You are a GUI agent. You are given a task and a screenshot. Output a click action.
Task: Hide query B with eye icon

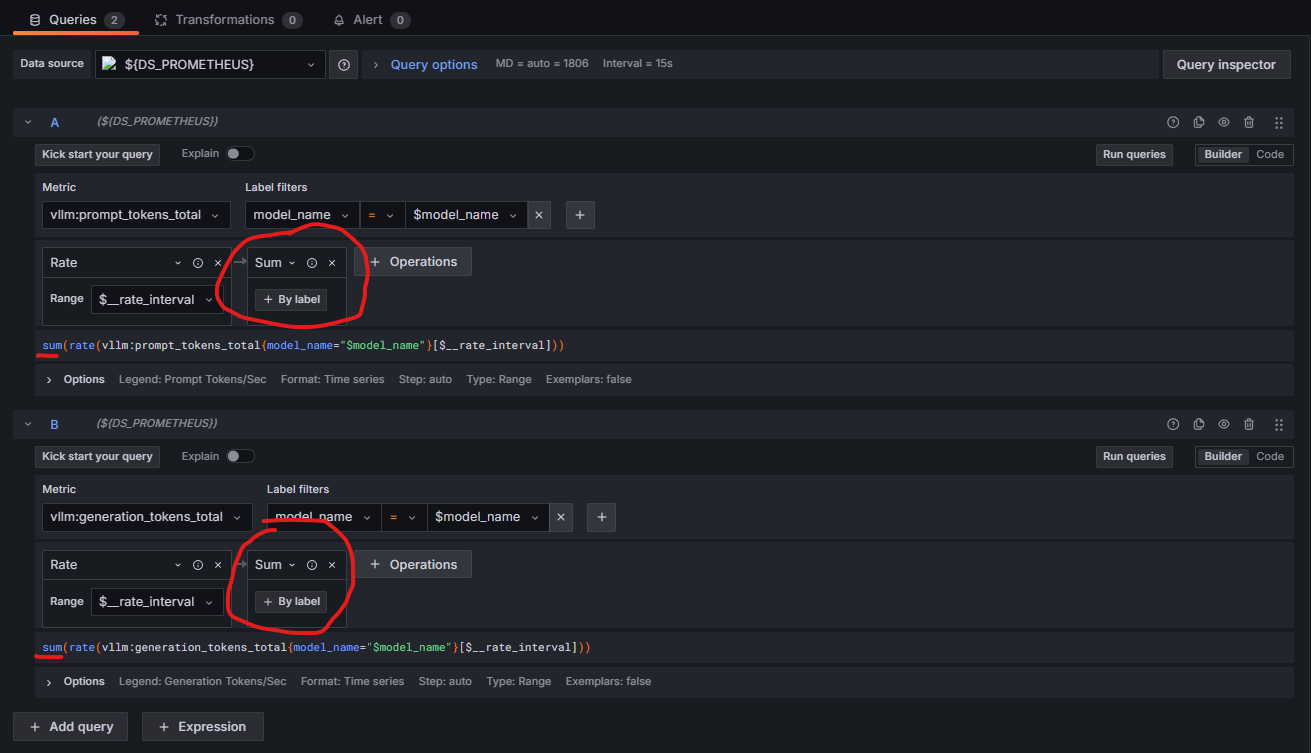[1224, 424]
